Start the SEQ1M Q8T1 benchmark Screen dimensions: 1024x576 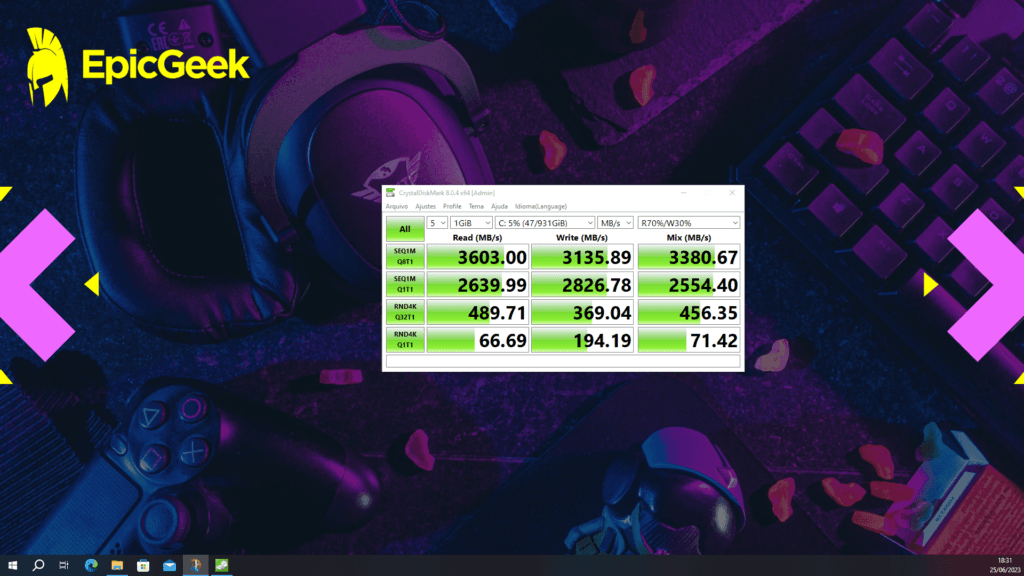[x=404, y=256]
